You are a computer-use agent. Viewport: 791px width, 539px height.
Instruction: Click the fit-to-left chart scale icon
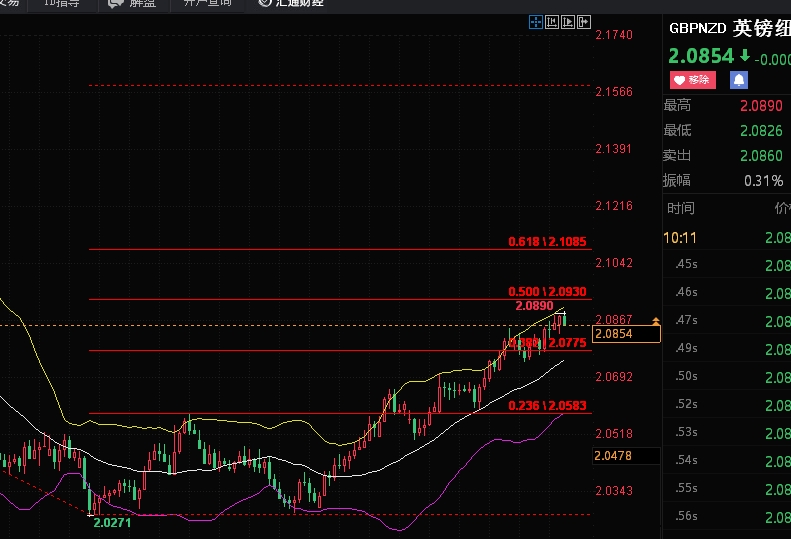click(x=552, y=22)
